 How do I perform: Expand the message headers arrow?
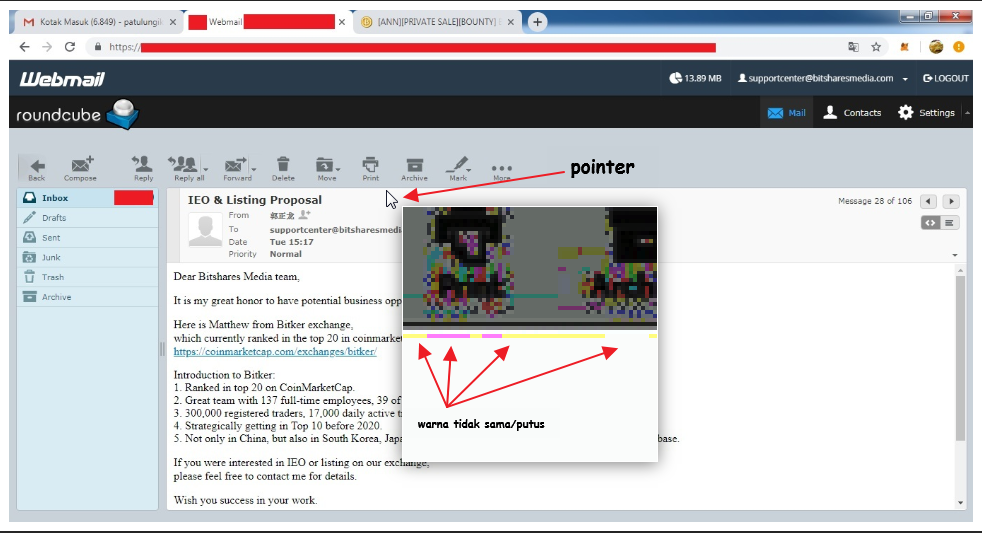click(x=954, y=255)
